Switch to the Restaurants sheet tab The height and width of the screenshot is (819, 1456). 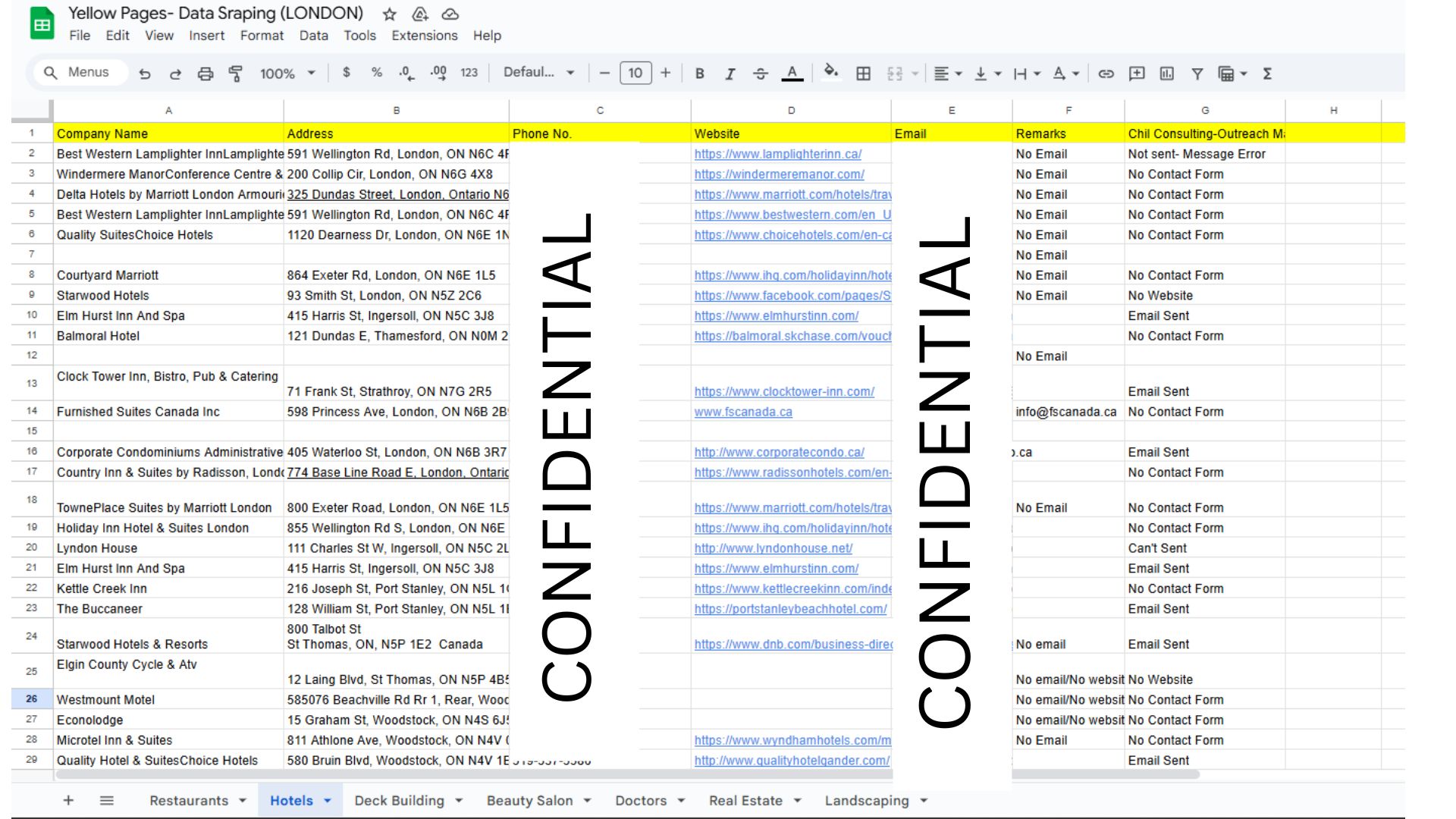click(188, 801)
